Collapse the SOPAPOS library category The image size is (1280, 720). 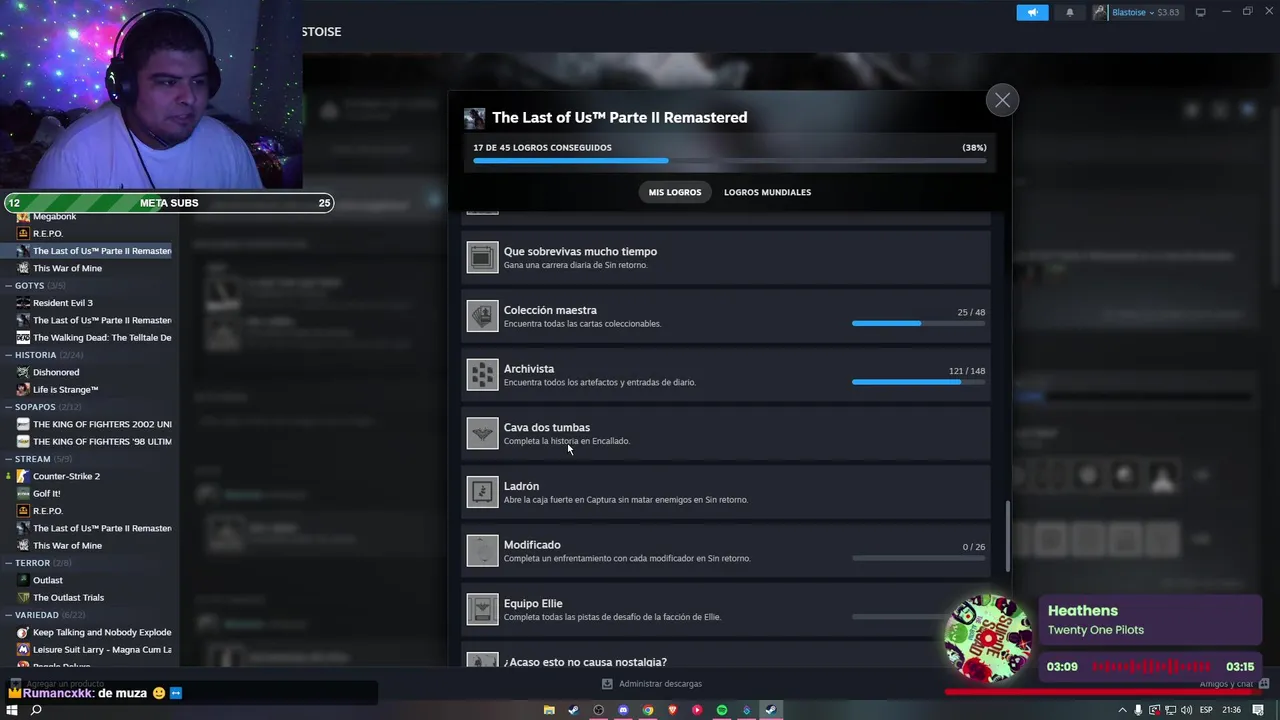9,407
